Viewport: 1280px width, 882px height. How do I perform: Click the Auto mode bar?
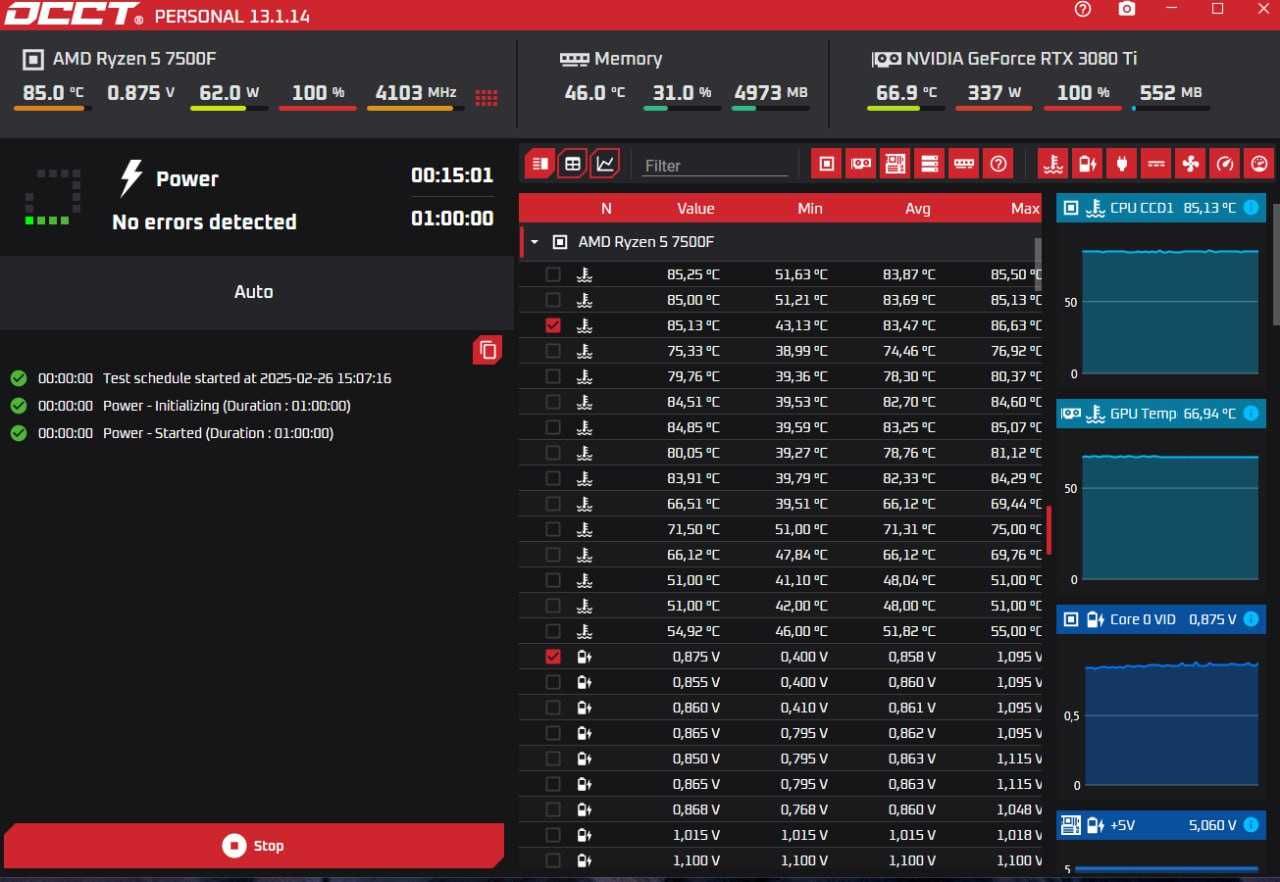(257, 292)
